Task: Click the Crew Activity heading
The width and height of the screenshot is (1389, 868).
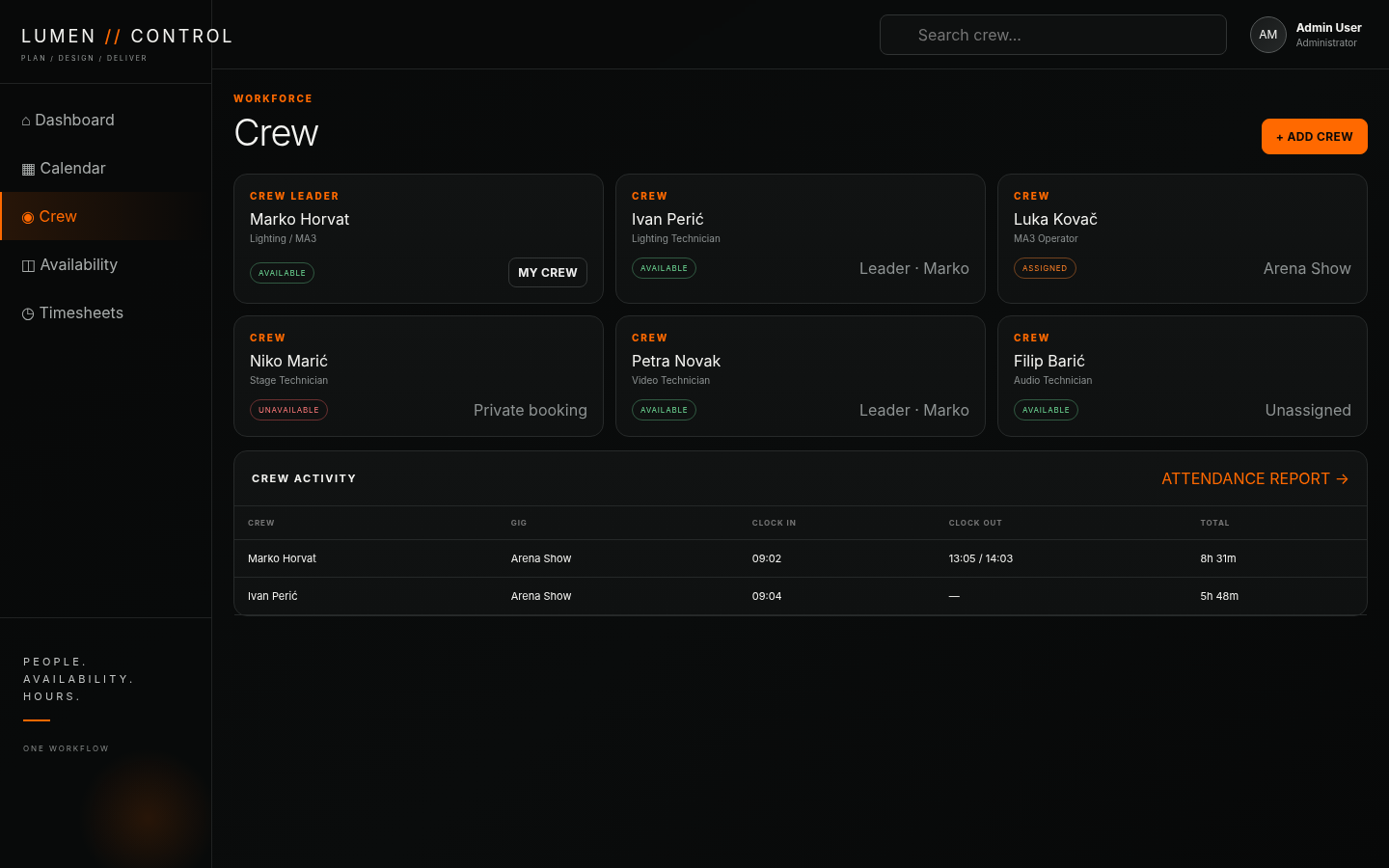Action: (304, 478)
